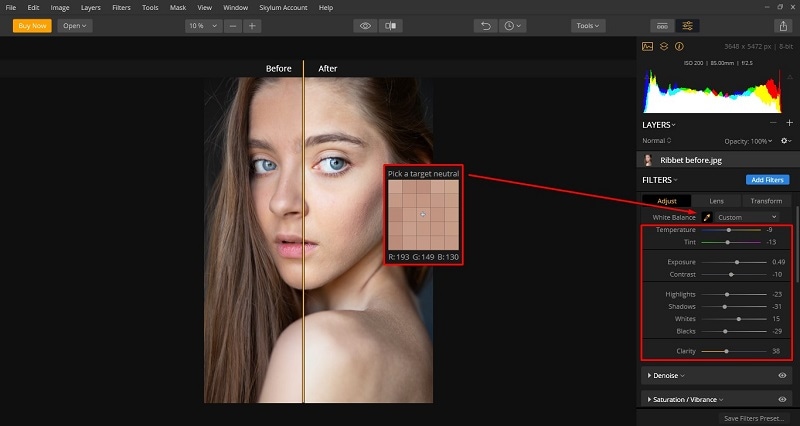Click the Buy Now button

pyautogui.click(x=32, y=26)
